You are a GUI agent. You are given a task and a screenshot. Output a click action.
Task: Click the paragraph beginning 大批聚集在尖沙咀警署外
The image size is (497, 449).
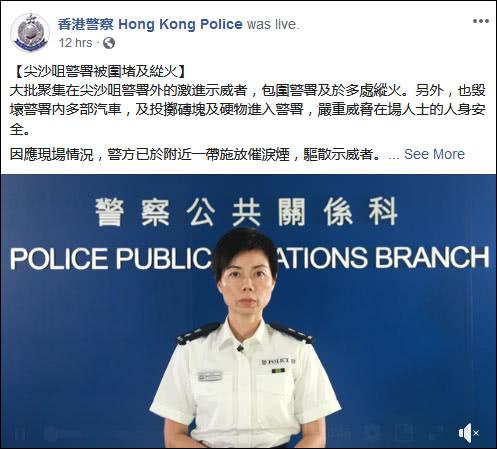click(247, 110)
